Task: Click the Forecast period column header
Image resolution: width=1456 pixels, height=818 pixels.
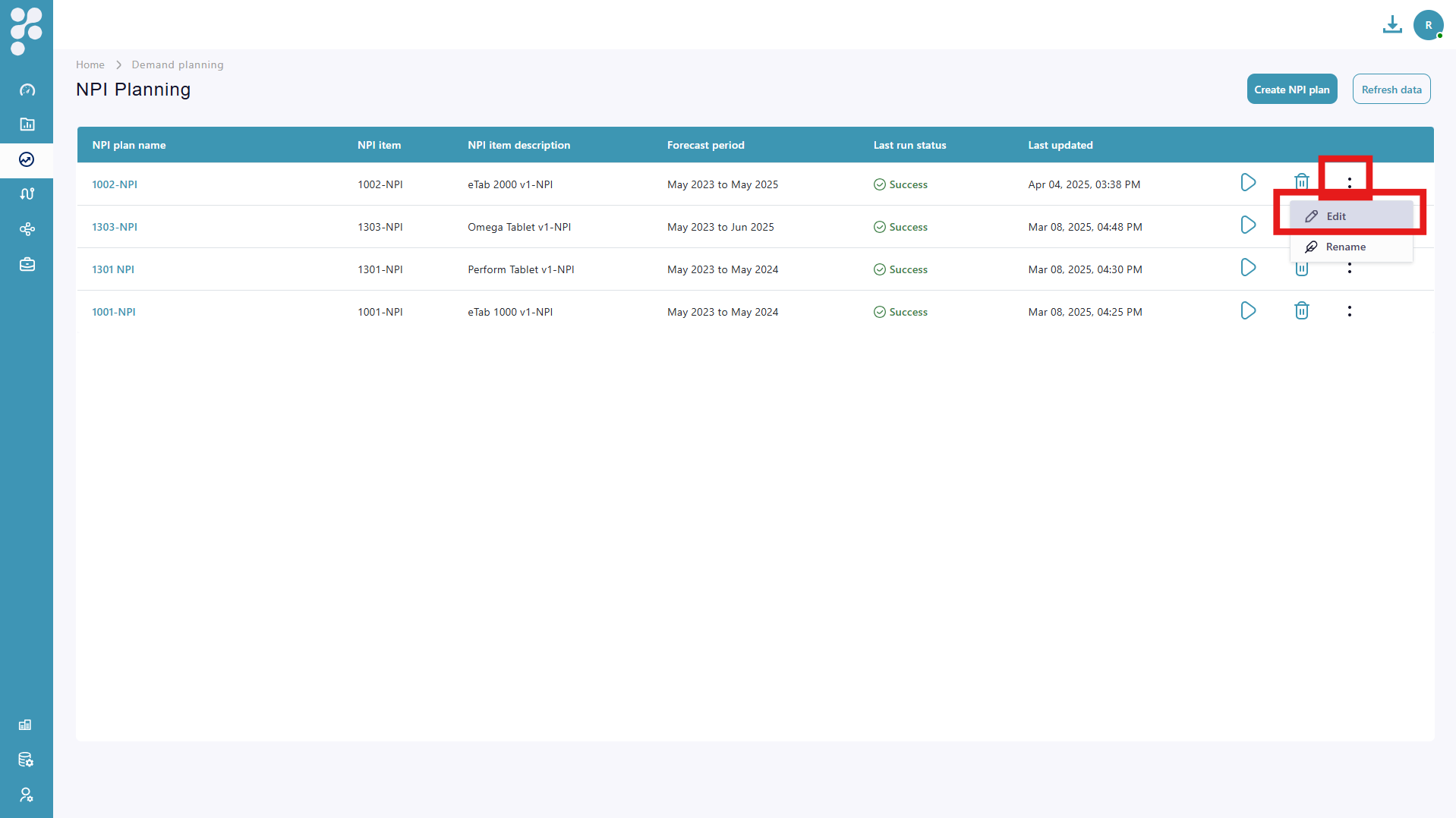Action: (x=705, y=145)
